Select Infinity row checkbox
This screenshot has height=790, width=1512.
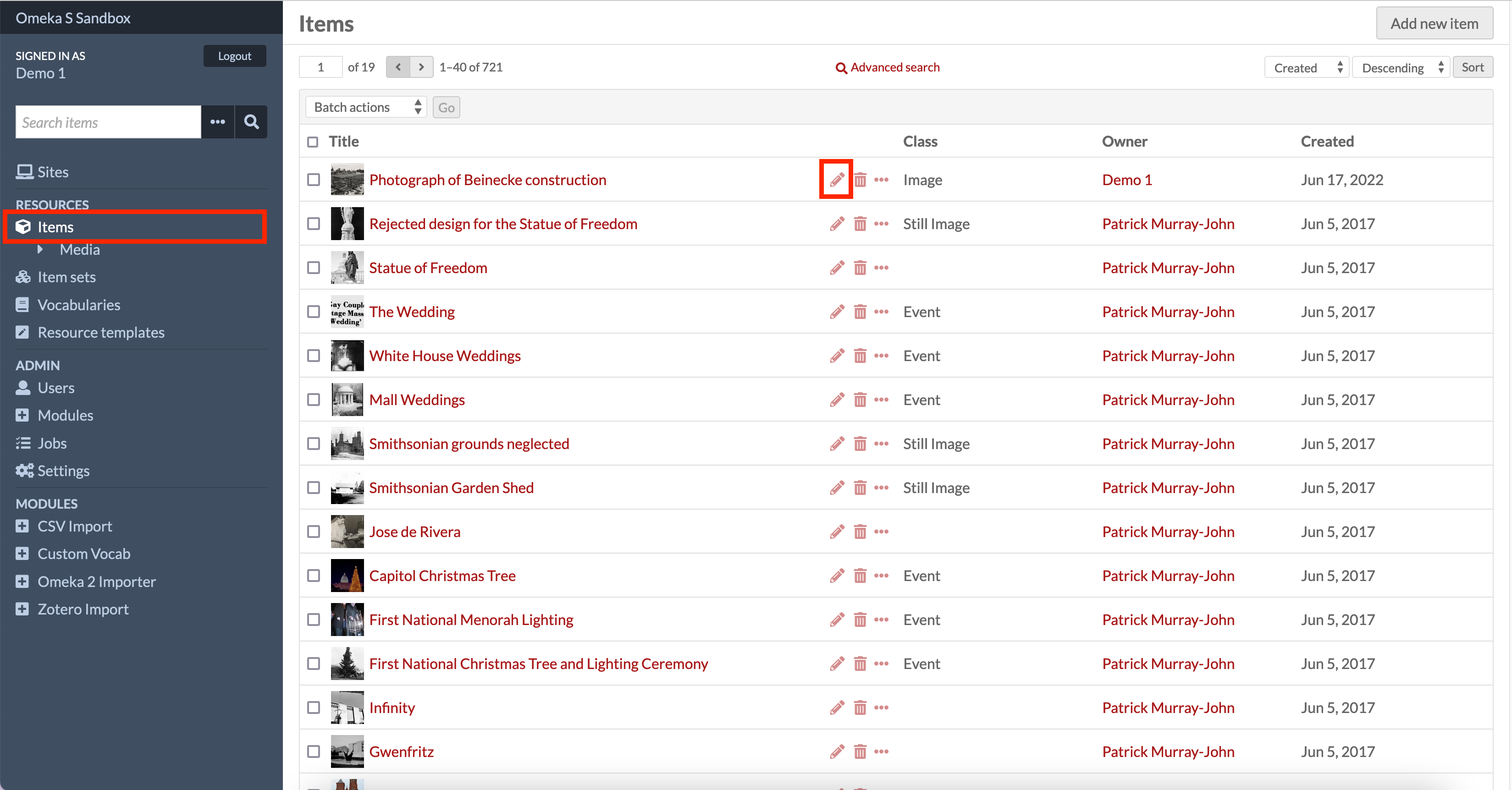coord(314,708)
